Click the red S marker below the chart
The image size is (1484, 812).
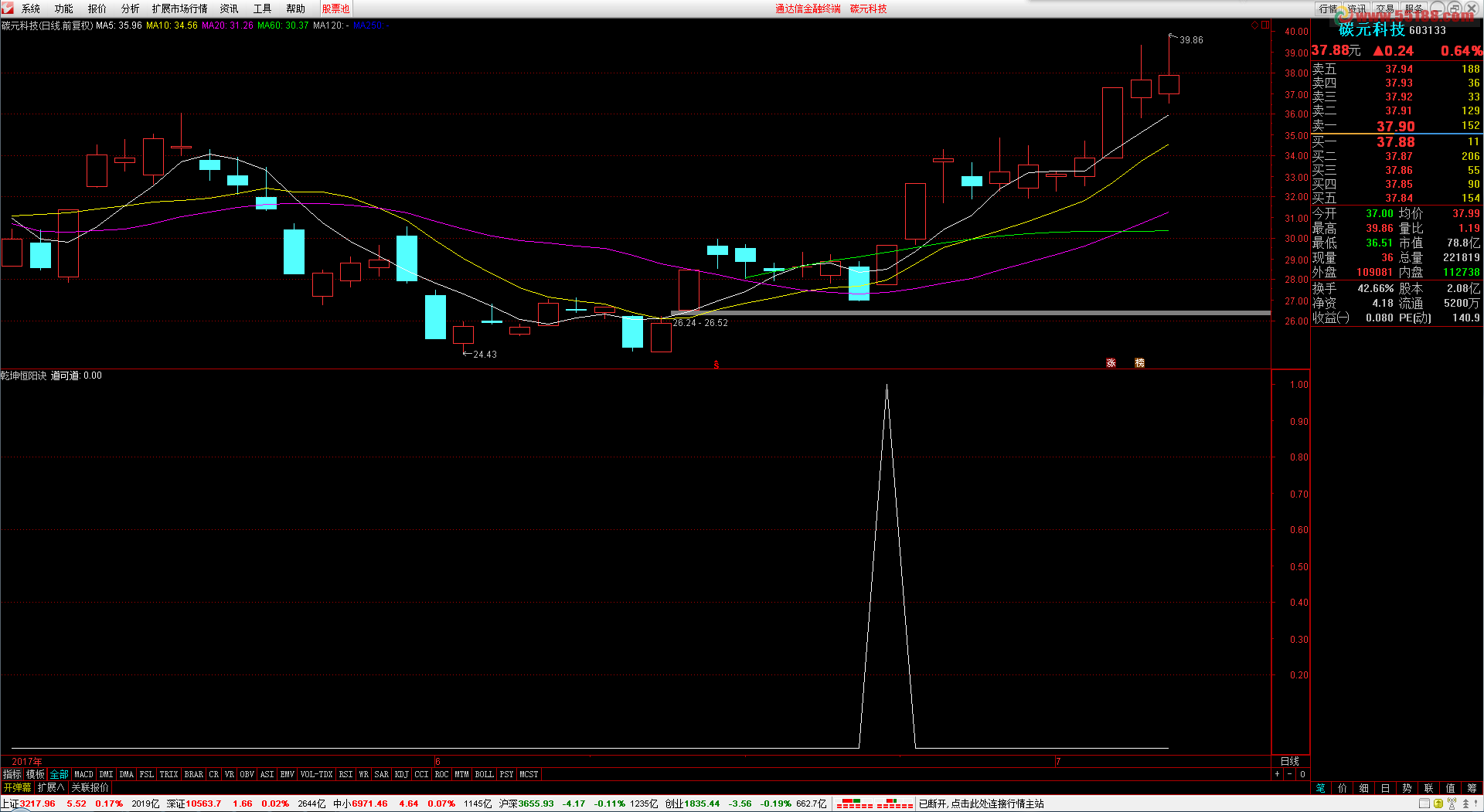click(x=716, y=364)
